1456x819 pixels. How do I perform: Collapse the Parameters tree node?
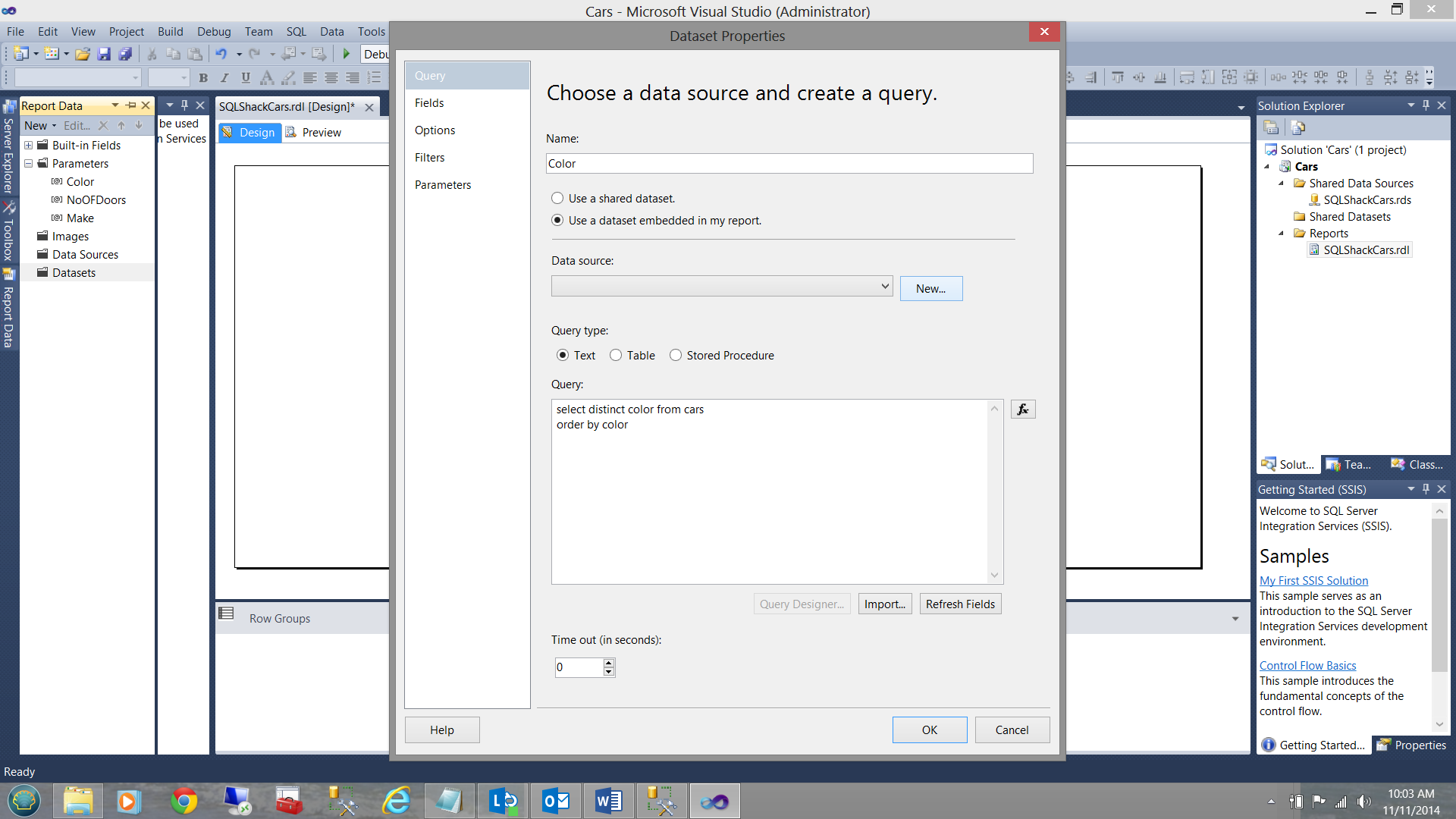click(x=29, y=163)
